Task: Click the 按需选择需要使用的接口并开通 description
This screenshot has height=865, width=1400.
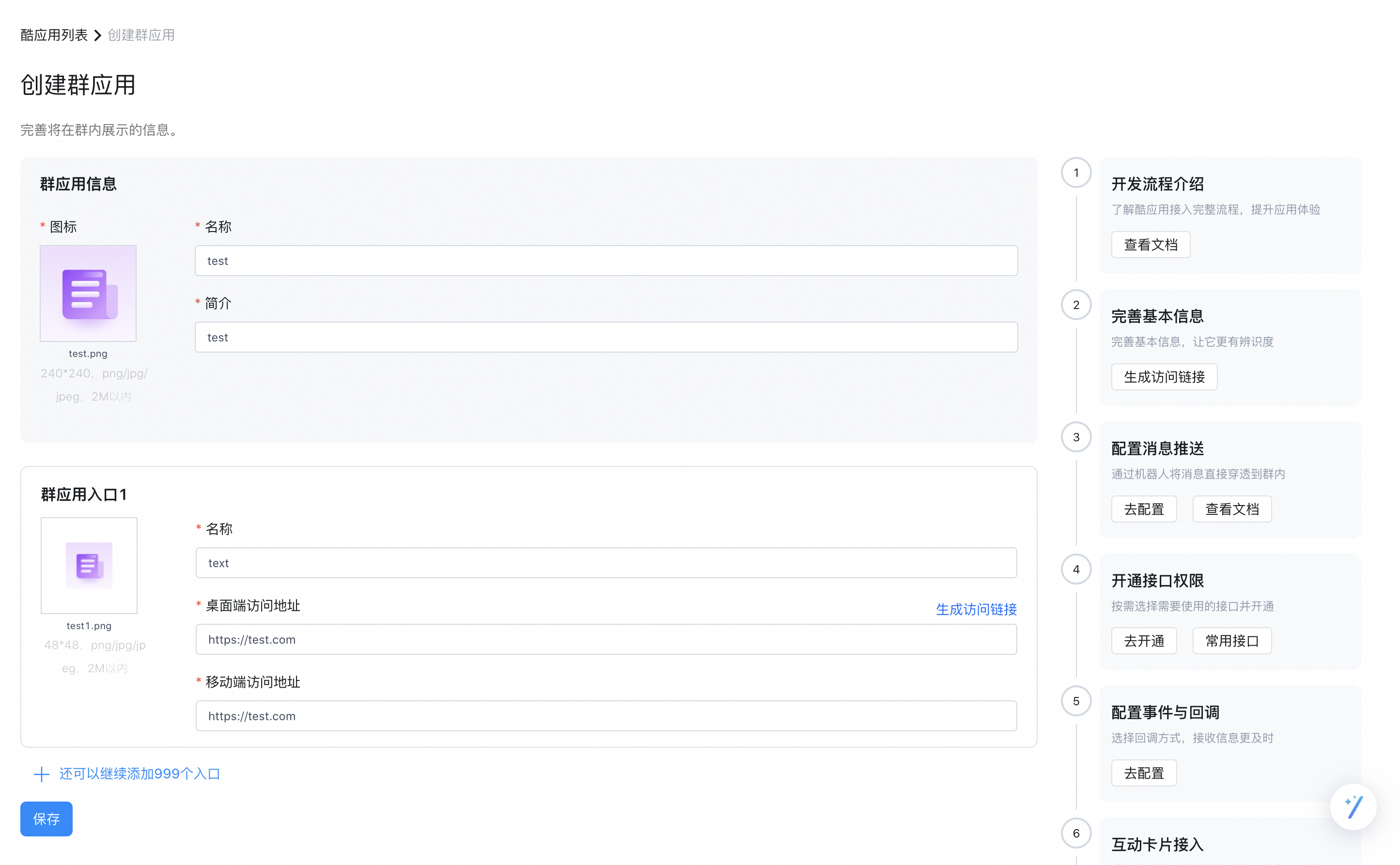Action: [1192, 606]
